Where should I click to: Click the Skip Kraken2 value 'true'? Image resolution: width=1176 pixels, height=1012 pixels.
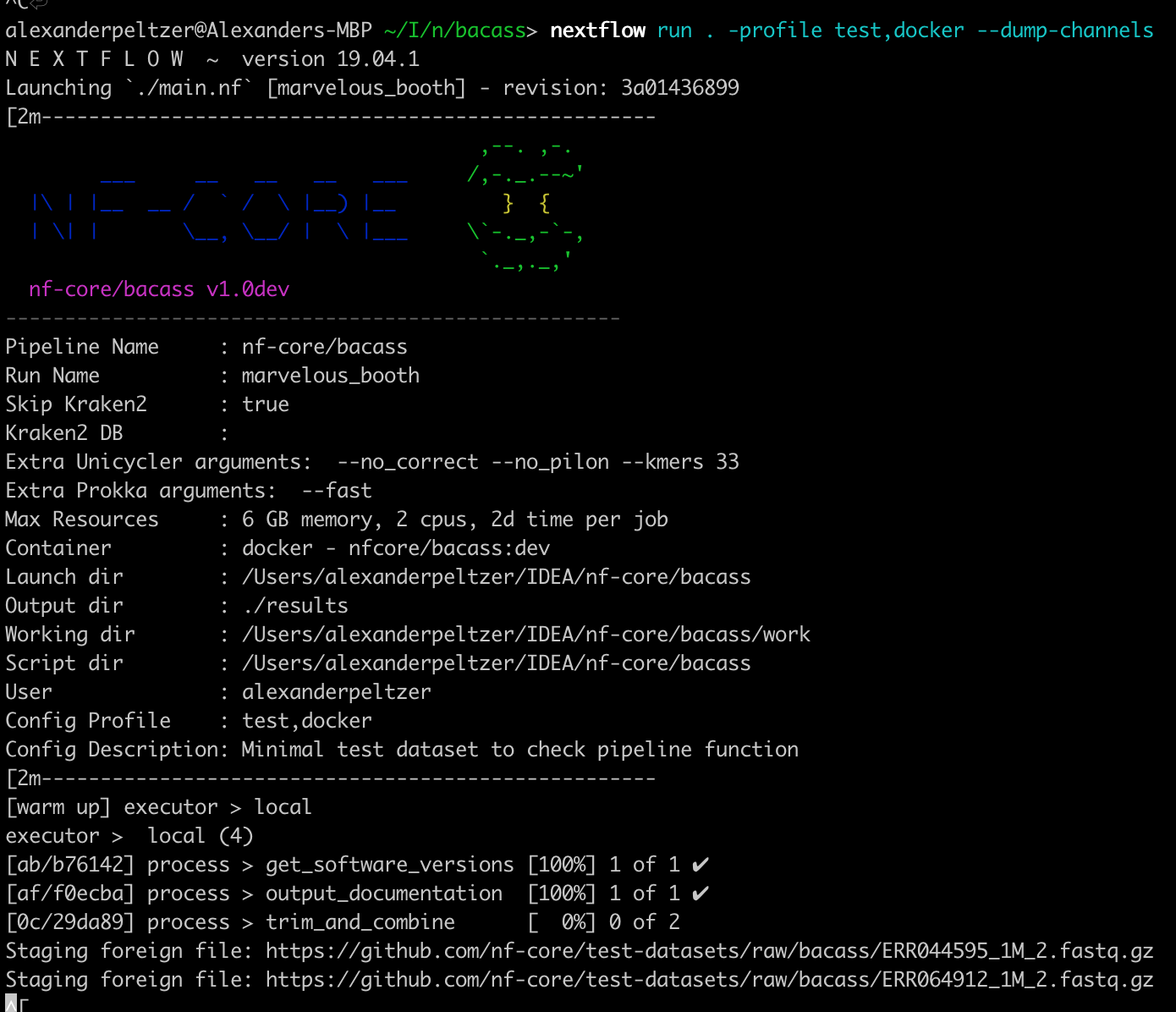click(x=266, y=404)
